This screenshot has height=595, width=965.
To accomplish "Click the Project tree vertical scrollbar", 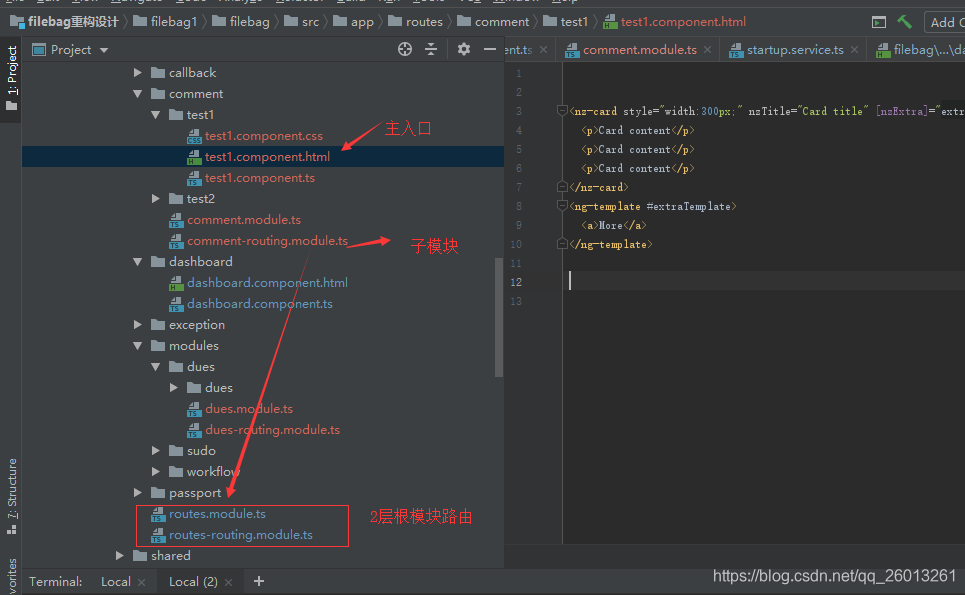I will click(499, 317).
